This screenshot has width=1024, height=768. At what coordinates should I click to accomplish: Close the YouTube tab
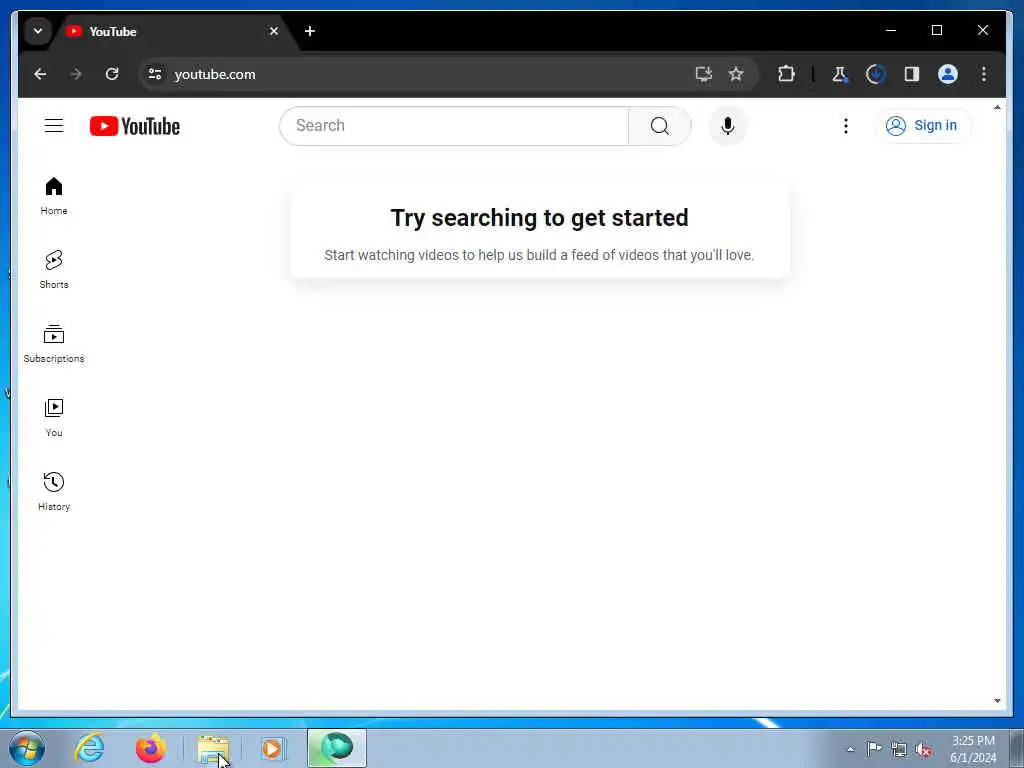274,31
